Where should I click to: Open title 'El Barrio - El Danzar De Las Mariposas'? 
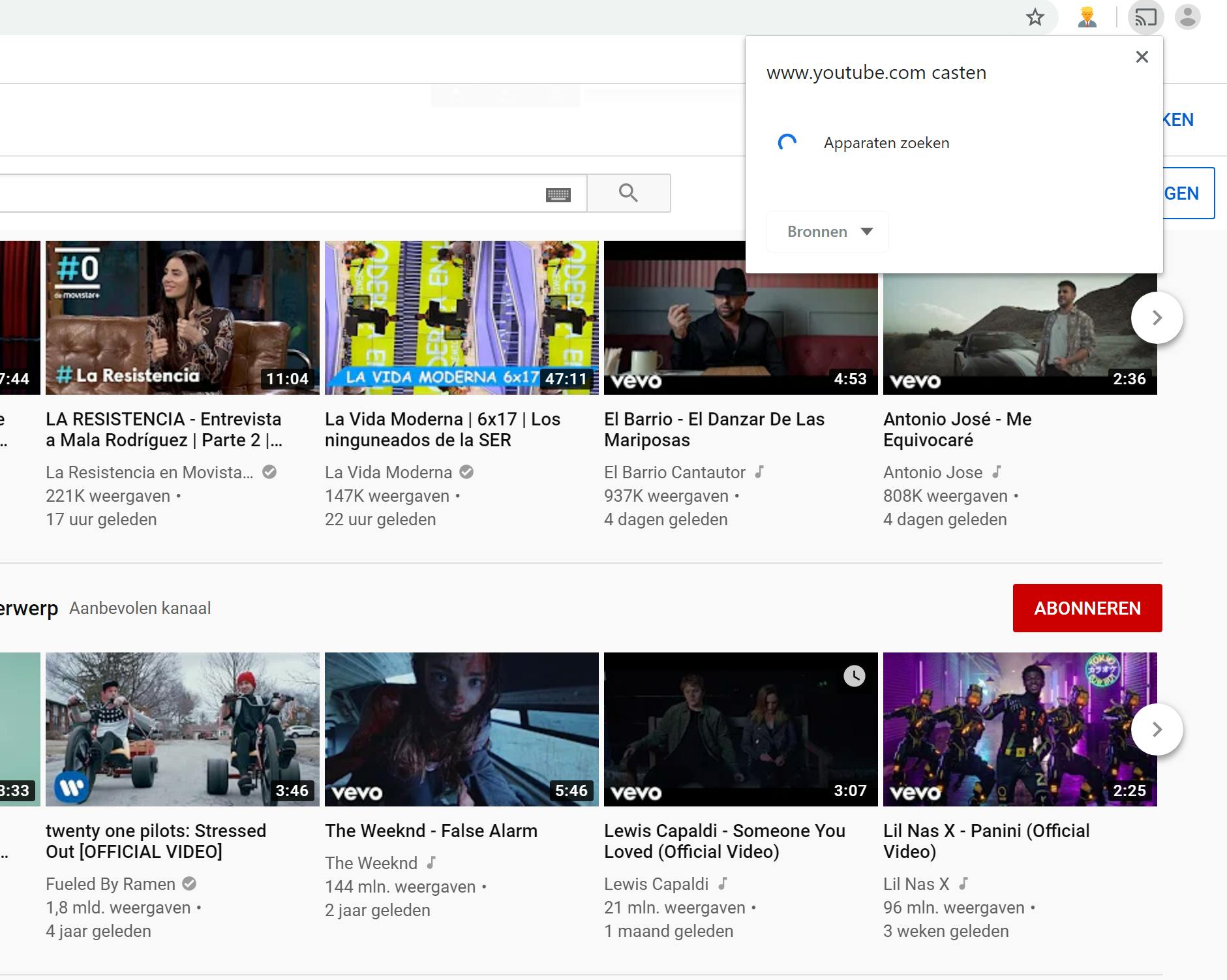[x=714, y=429]
